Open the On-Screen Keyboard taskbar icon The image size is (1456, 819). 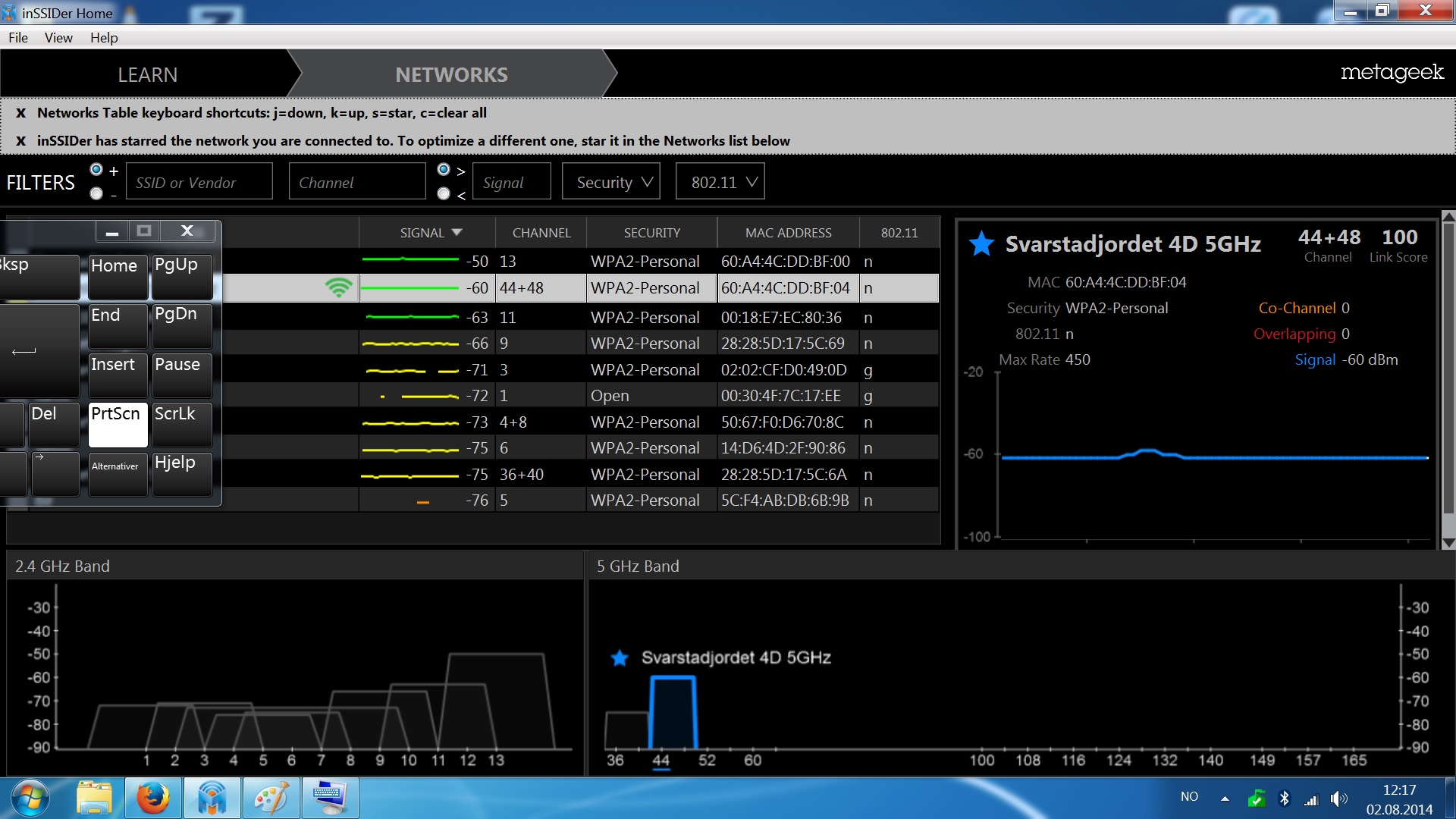pyautogui.click(x=331, y=799)
